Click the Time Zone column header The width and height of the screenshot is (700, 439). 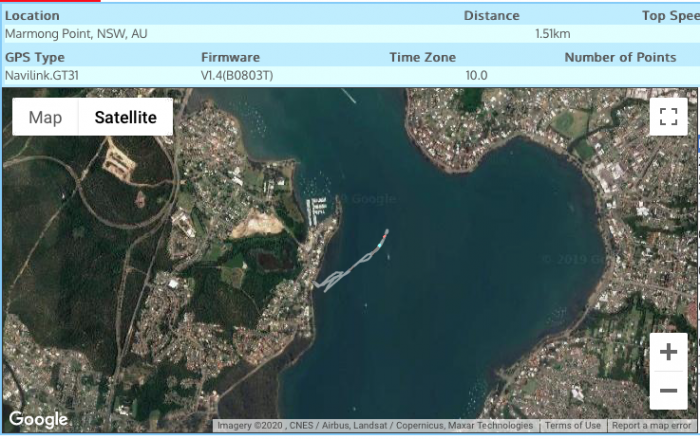pyautogui.click(x=422, y=57)
